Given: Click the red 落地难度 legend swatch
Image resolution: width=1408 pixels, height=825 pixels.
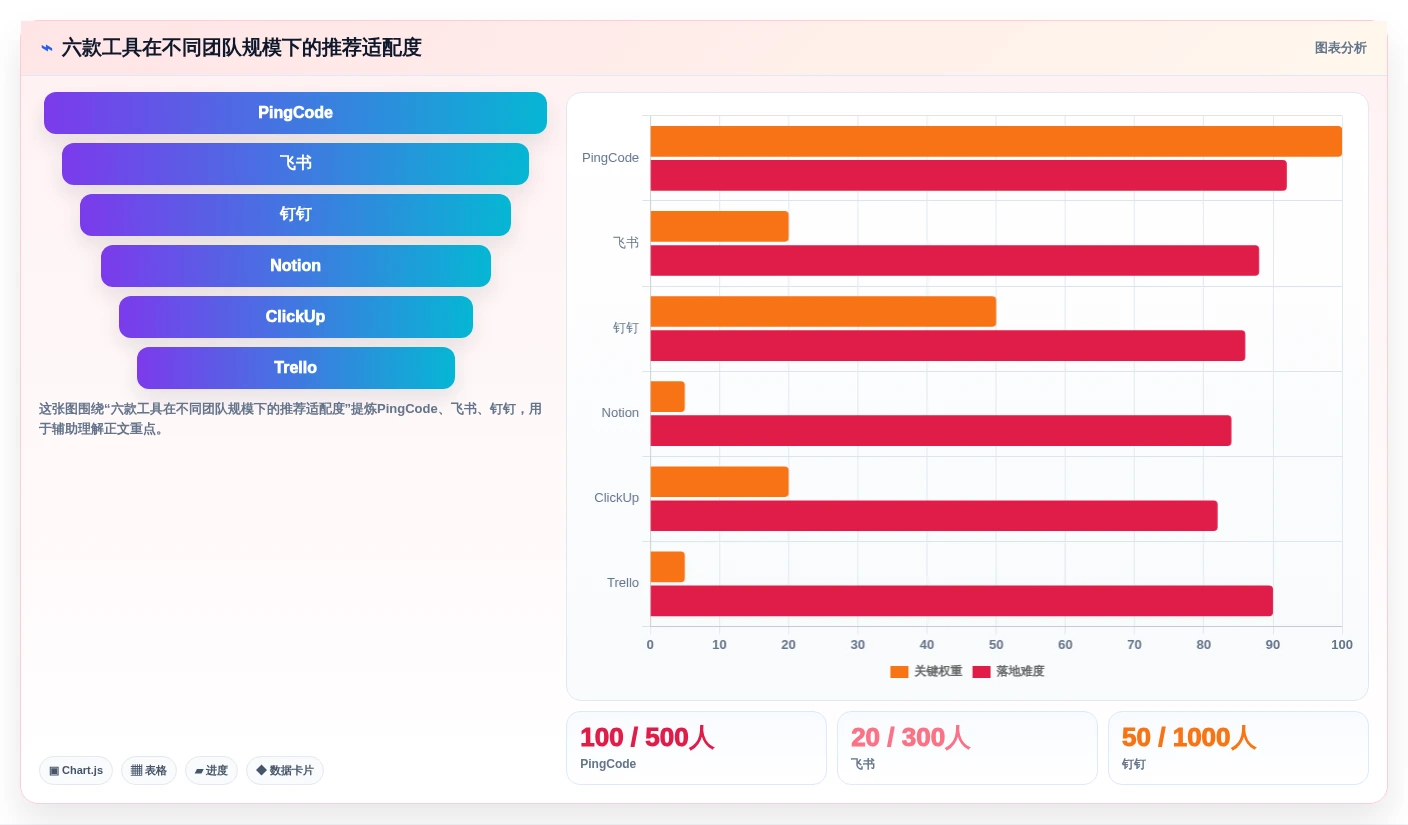Looking at the screenshot, I should 981,672.
